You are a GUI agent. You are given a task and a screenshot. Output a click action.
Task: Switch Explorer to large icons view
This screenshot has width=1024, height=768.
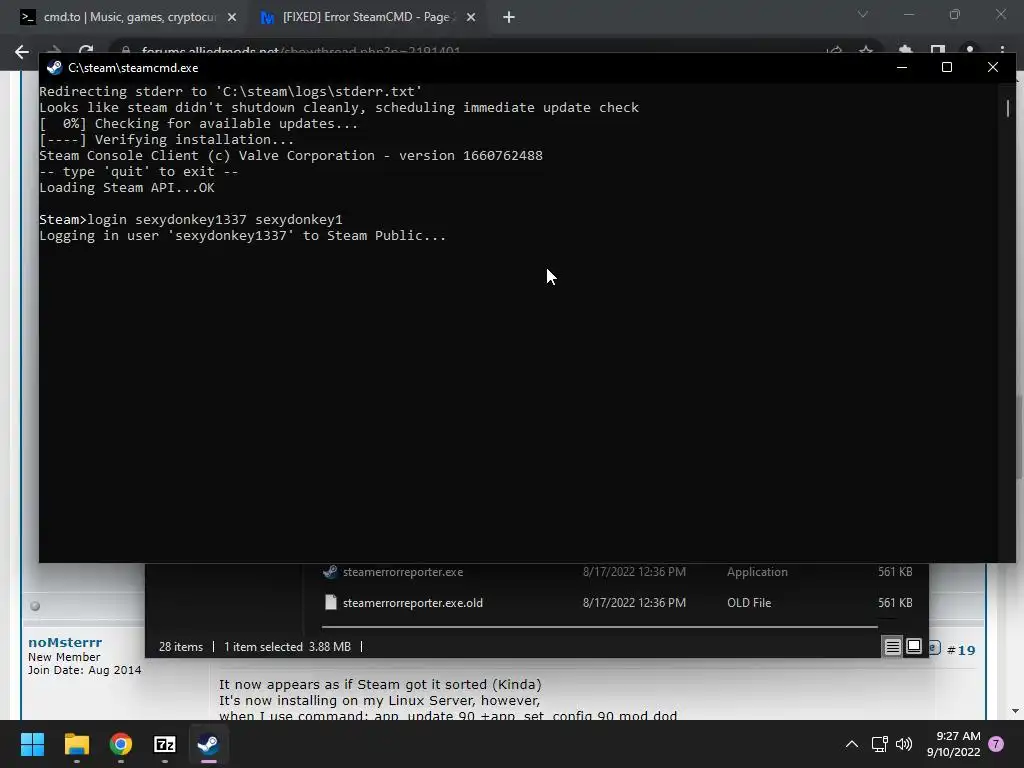pyautogui.click(x=914, y=647)
